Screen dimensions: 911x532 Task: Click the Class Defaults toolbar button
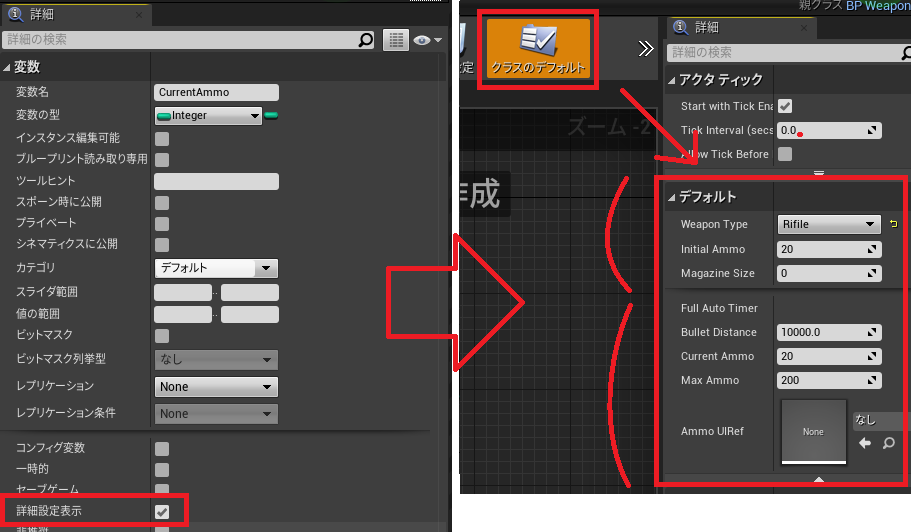538,49
